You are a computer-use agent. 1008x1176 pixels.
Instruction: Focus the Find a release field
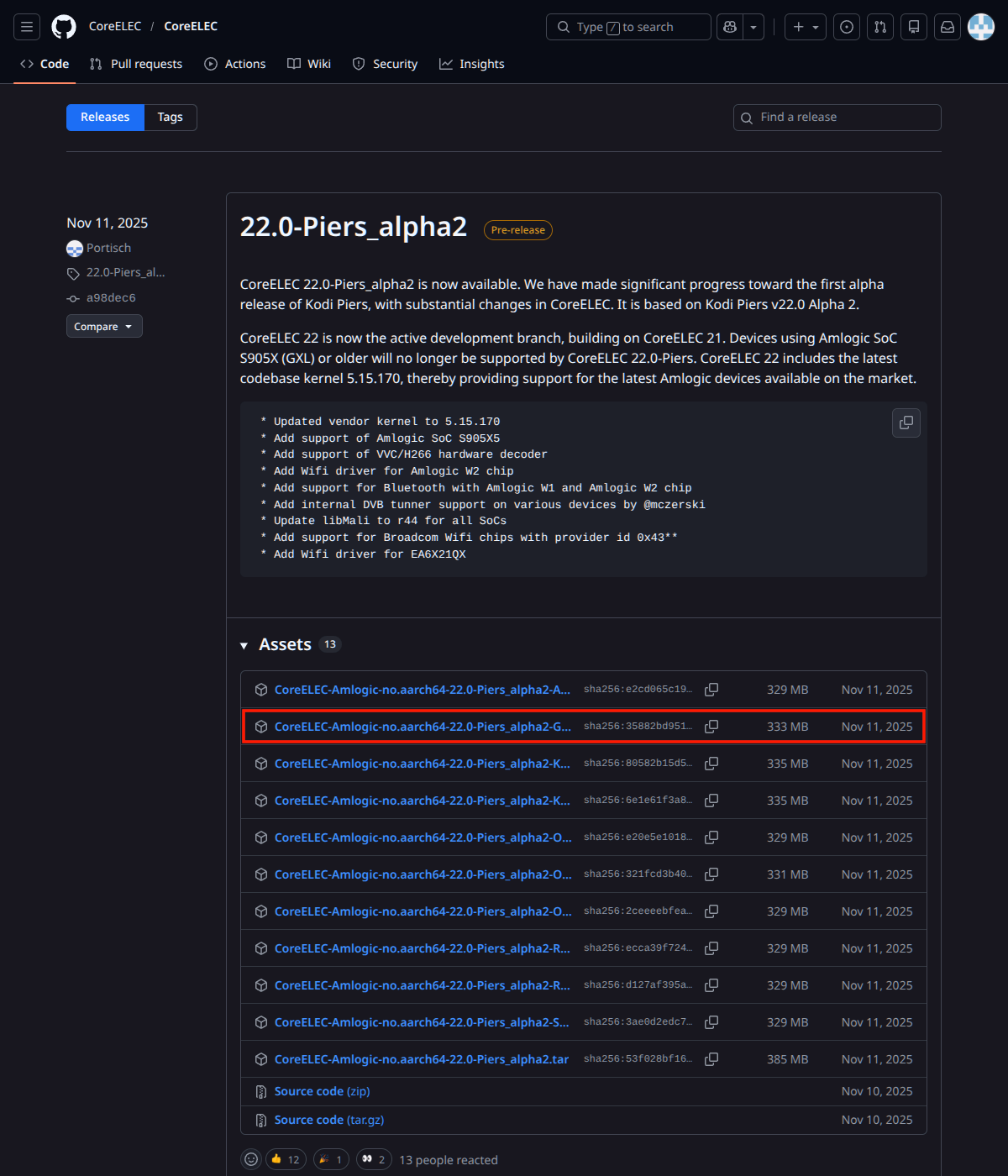(837, 118)
